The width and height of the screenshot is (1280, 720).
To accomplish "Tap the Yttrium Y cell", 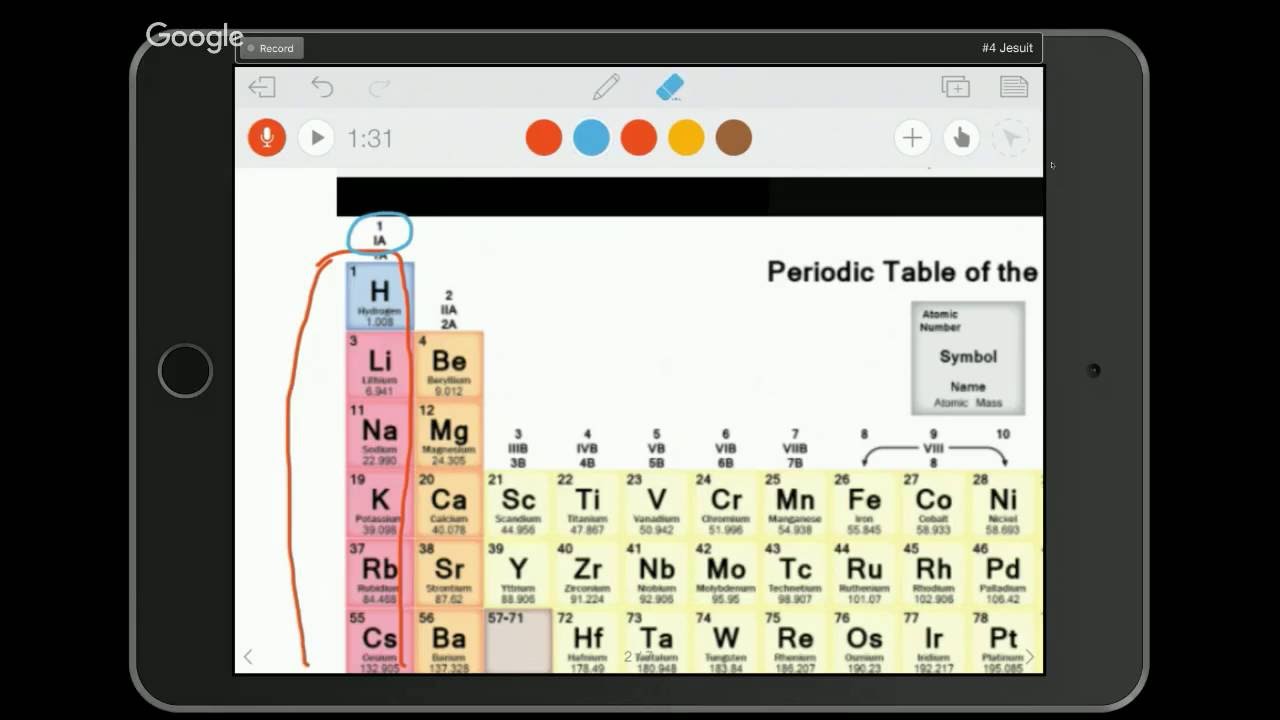I will (x=518, y=574).
